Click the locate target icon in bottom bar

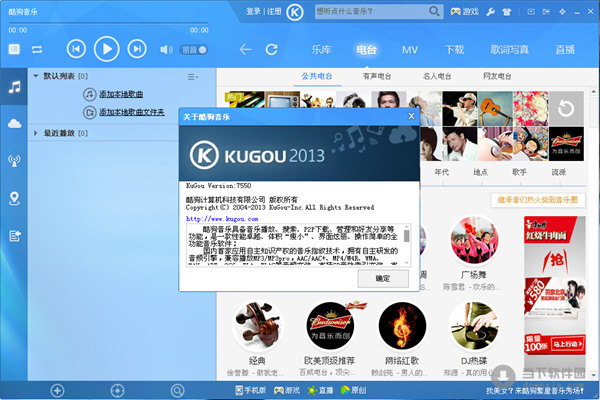point(117,391)
